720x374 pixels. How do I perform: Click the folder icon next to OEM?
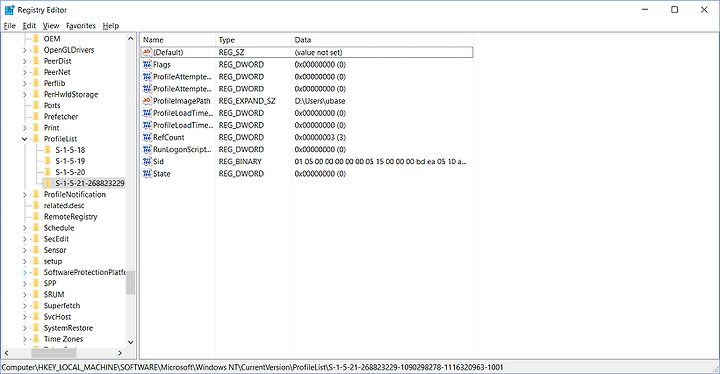pos(36,39)
